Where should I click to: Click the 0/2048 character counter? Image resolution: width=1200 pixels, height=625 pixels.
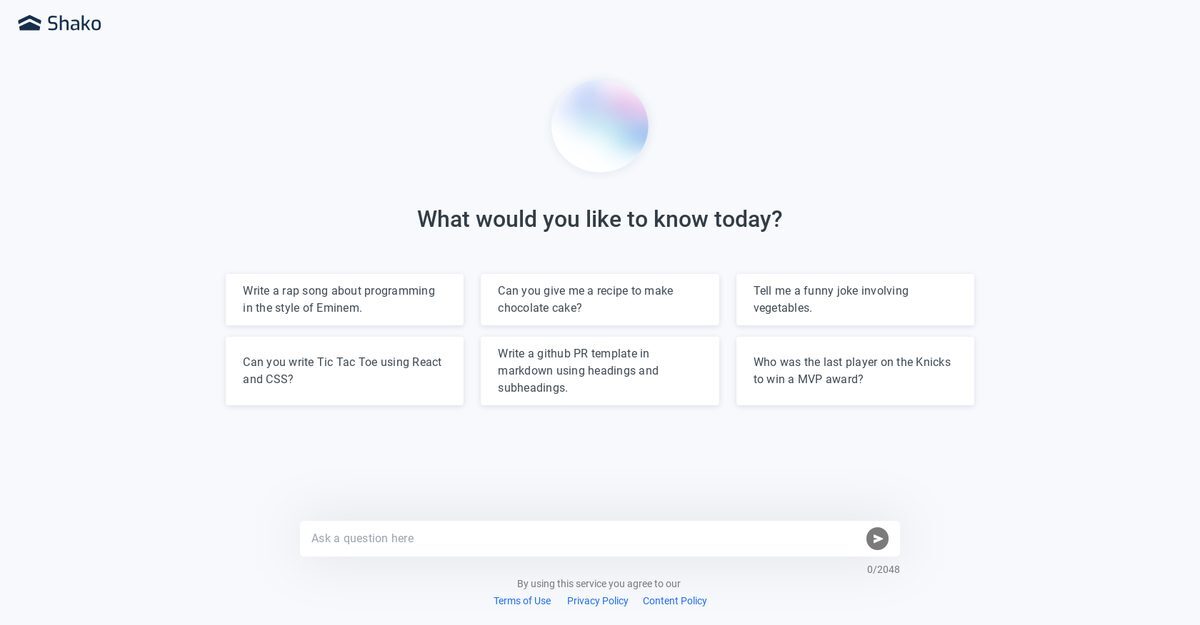pos(883,570)
